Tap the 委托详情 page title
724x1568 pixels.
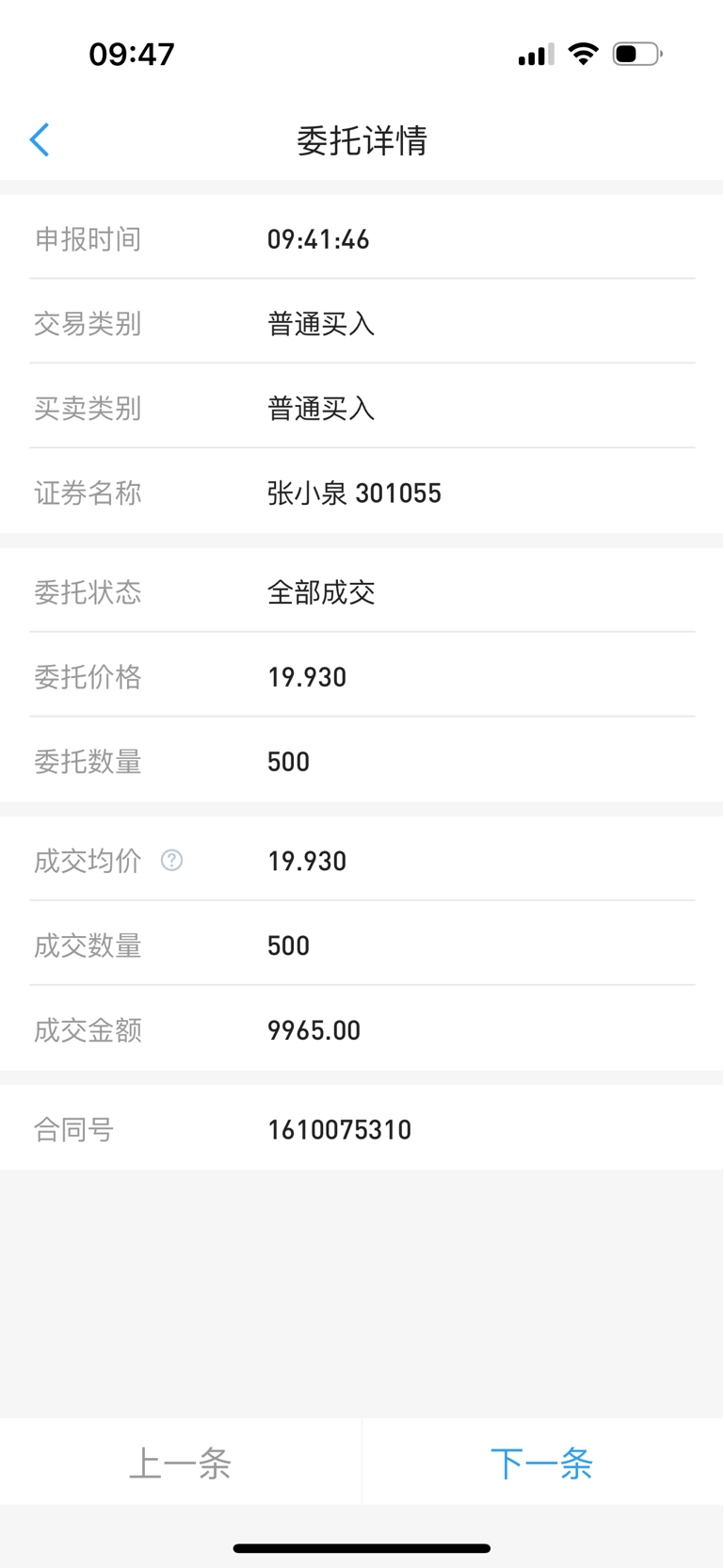tap(362, 140)
